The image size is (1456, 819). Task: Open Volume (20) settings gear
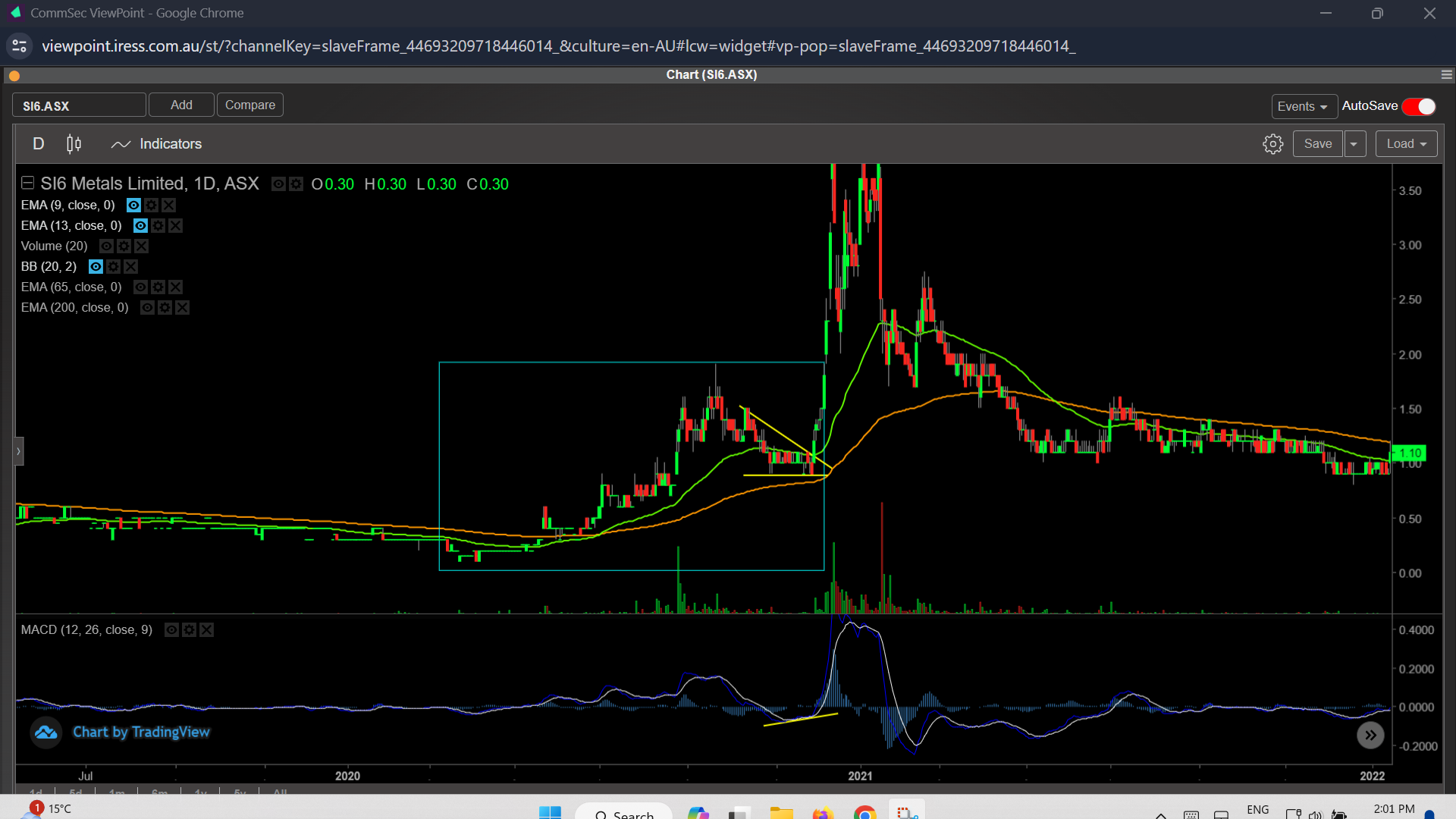click(x=124, y=246)
